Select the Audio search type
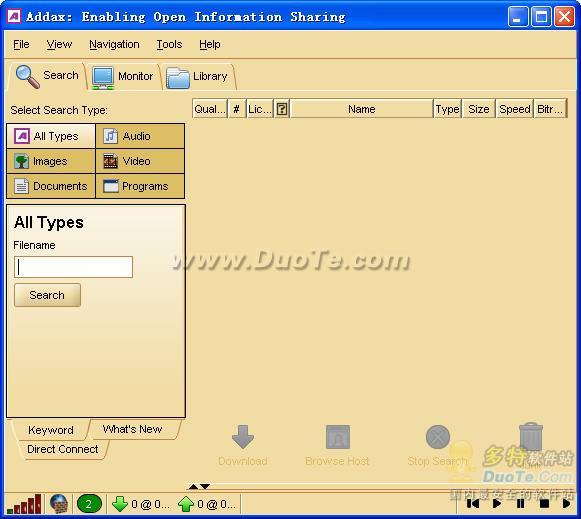Screen dimensions: 581x519 tap(140, 136)
